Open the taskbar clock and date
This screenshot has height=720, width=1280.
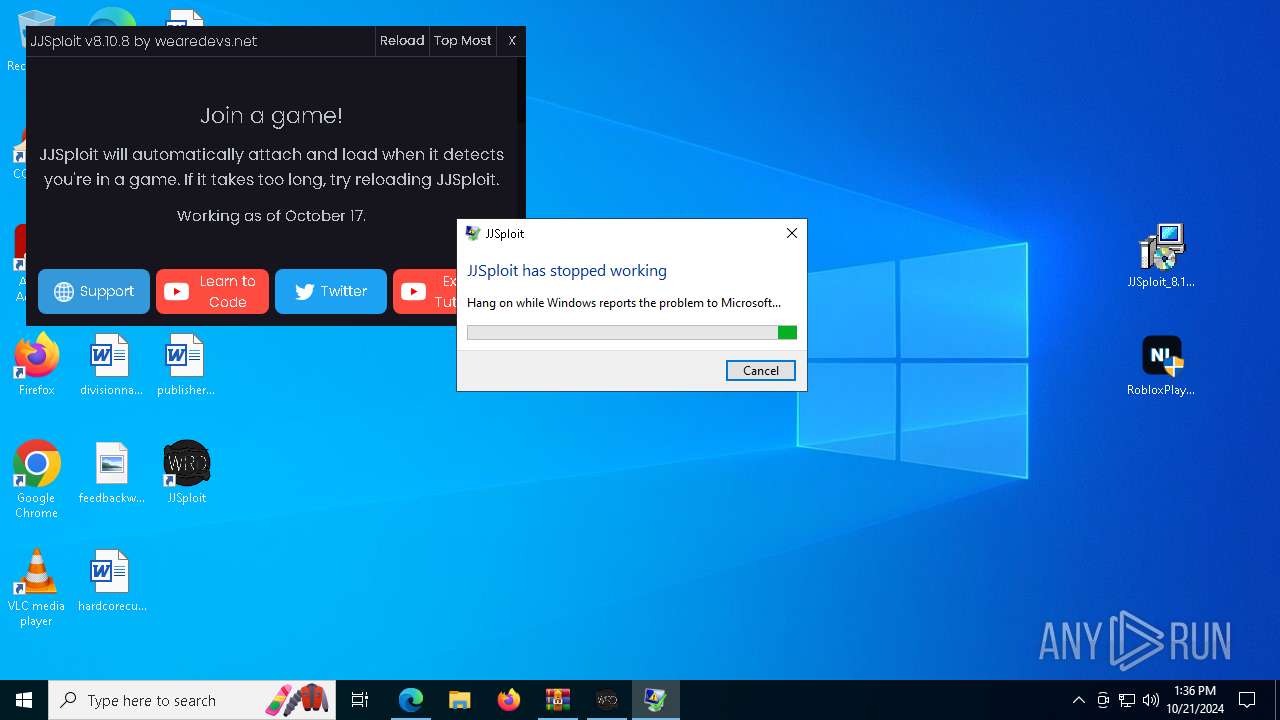[1195, 700]
